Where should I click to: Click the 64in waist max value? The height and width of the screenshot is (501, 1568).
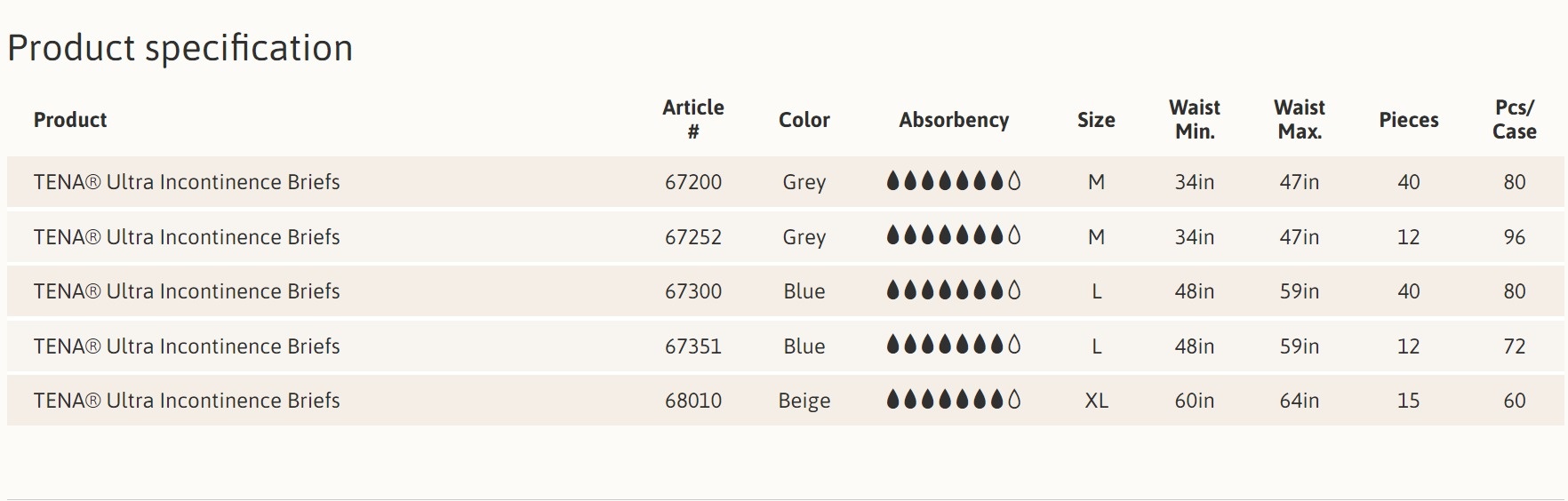click(x=1299, y=401)
